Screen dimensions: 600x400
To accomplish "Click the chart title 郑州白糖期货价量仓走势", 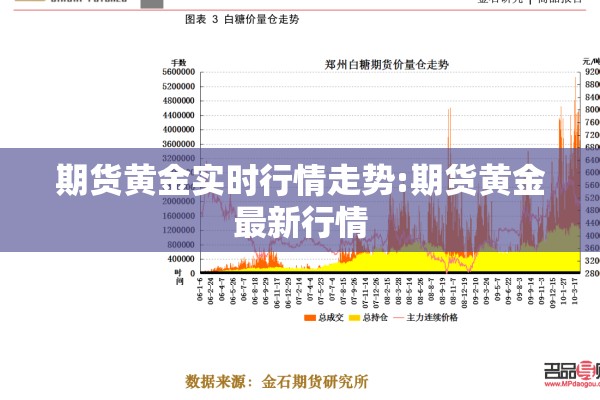I will 386,65.
